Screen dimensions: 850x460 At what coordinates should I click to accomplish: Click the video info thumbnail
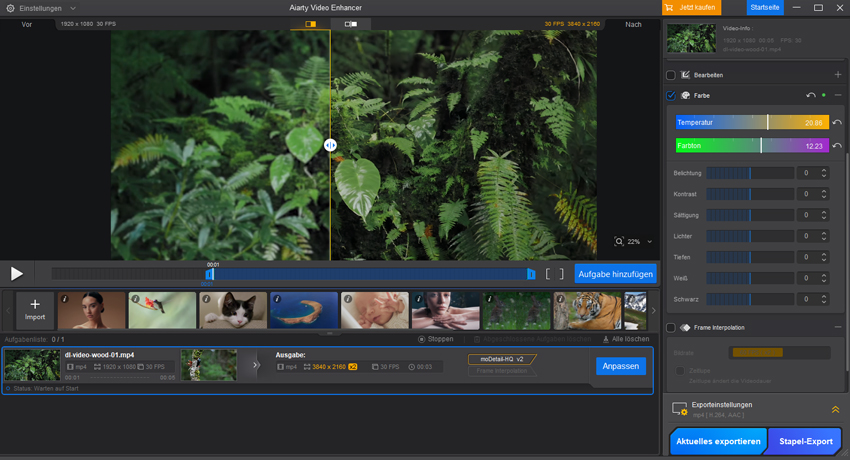[x=691, y=38]
